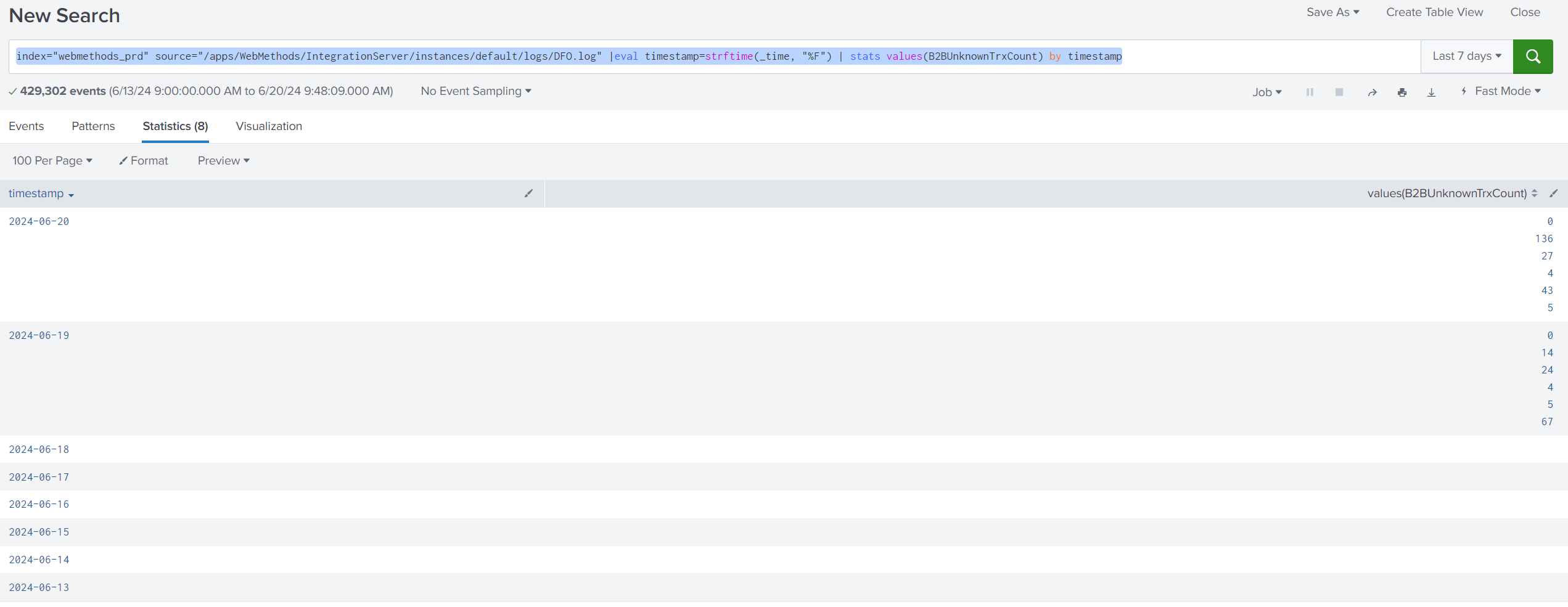Share the search job externally
1568x607 pixels.
(1372, 91)
